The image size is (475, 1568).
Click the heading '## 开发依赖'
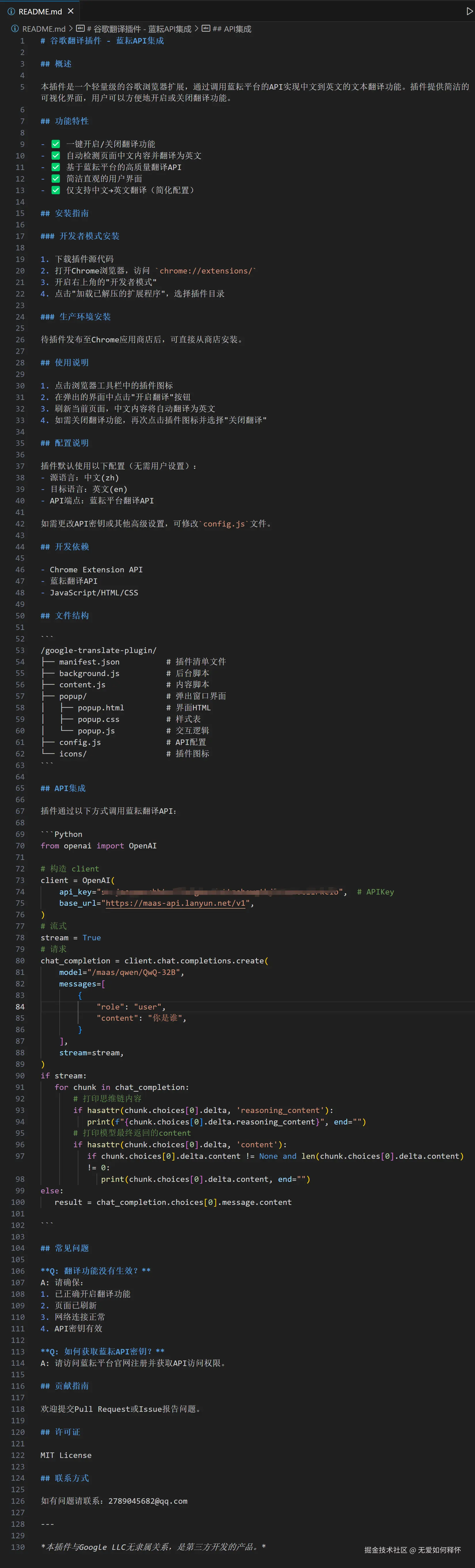point(65,547)
